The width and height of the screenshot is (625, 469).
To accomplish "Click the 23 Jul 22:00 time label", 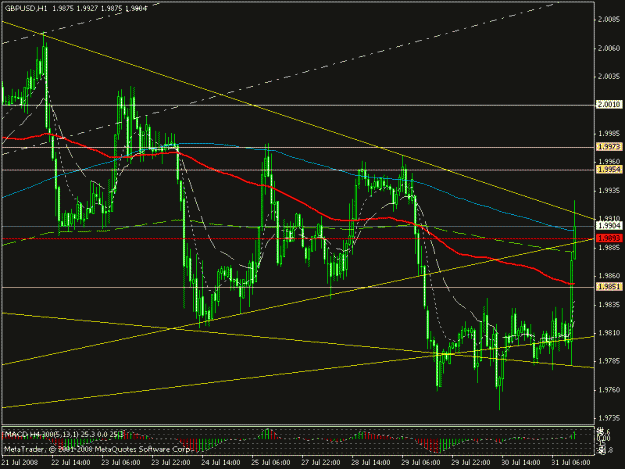I will (171, 463).
